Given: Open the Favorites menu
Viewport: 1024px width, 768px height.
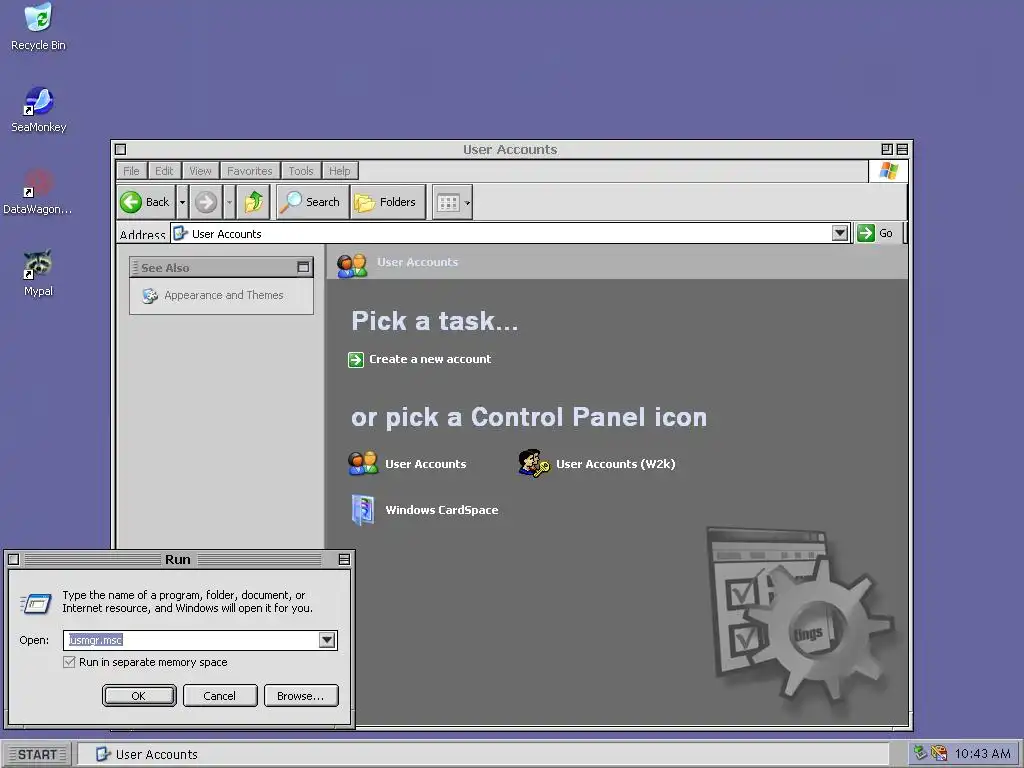Looking at the screenshot, I should (x=250, y=171).
